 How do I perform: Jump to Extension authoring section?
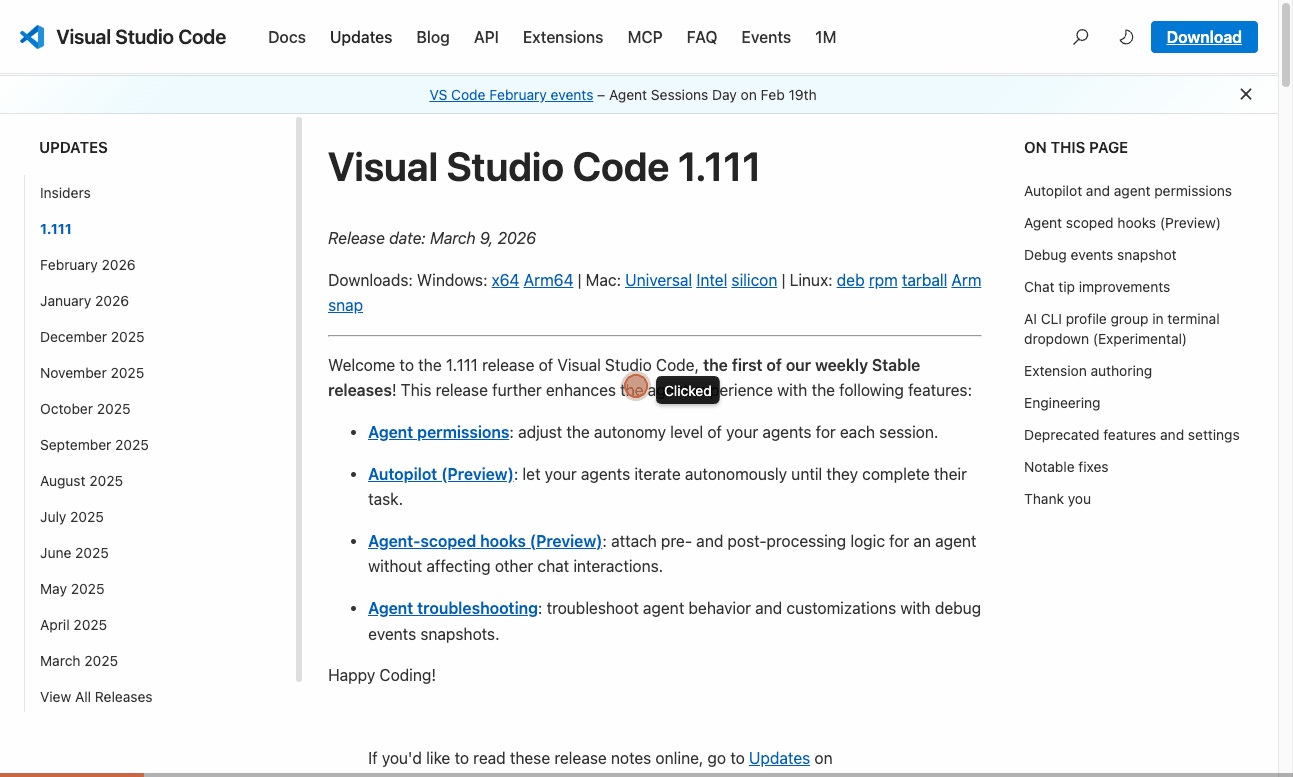coord(1088,371)
